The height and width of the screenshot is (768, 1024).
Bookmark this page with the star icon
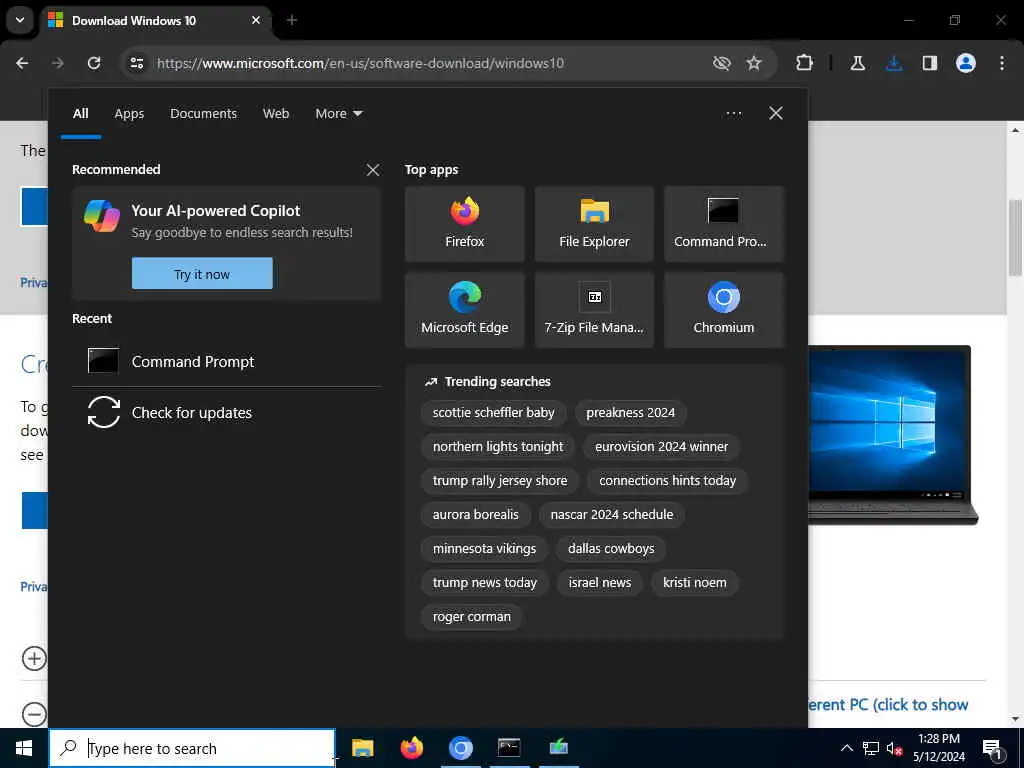[x=754, y=63]
